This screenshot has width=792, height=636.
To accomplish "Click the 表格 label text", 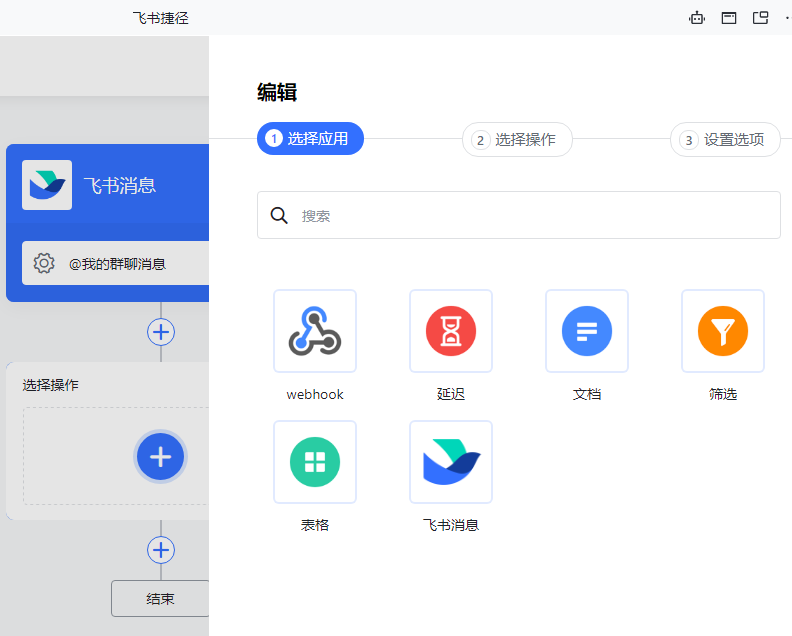I will tap(315, 525).
